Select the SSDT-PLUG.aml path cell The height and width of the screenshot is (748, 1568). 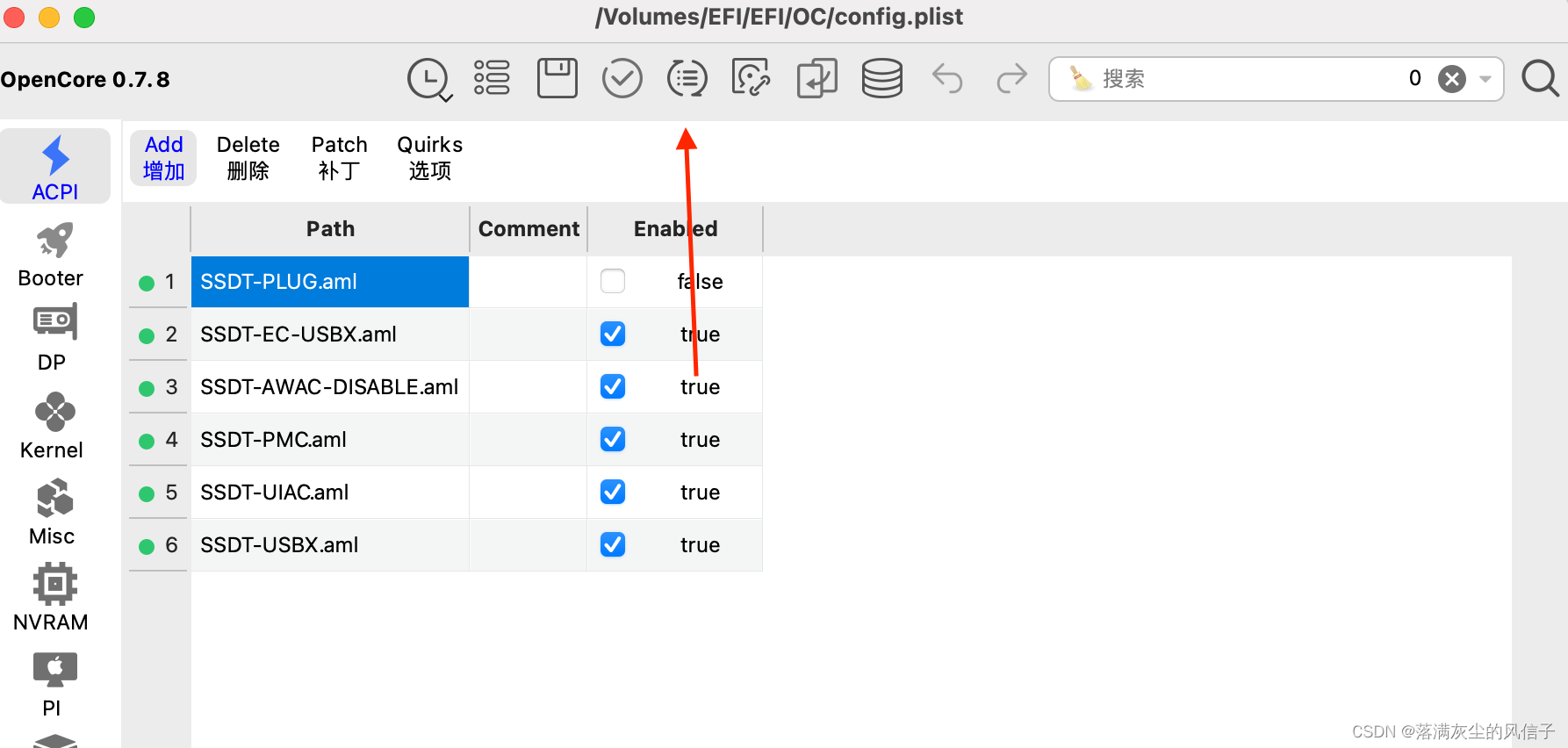click(x=330, y=282)
